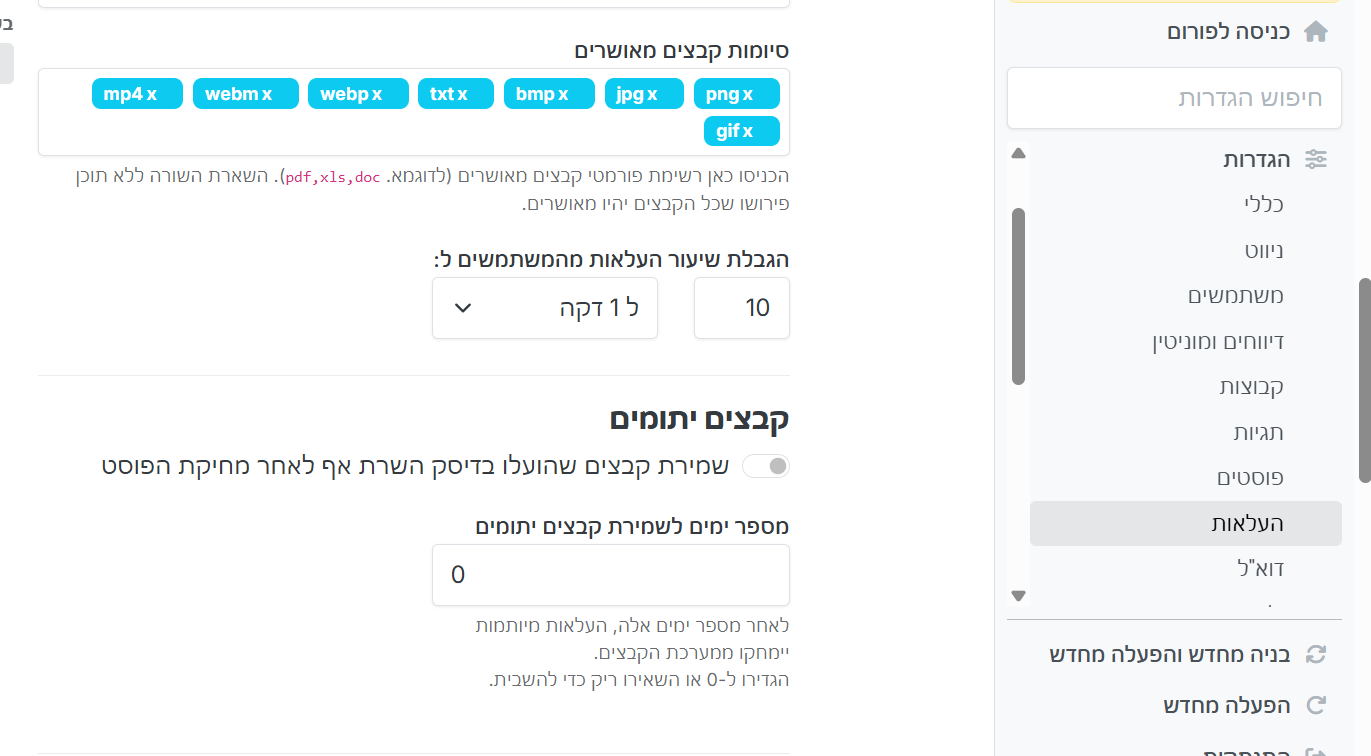Open the ל 1 דקה rate limit dropdown
This screenshot has width=1371, height=756.
544,308
